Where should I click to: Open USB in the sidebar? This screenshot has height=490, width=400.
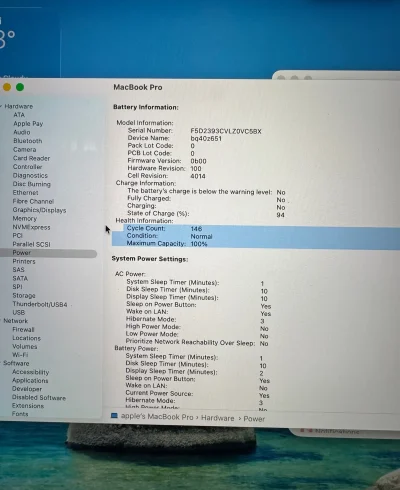point(19,313)
